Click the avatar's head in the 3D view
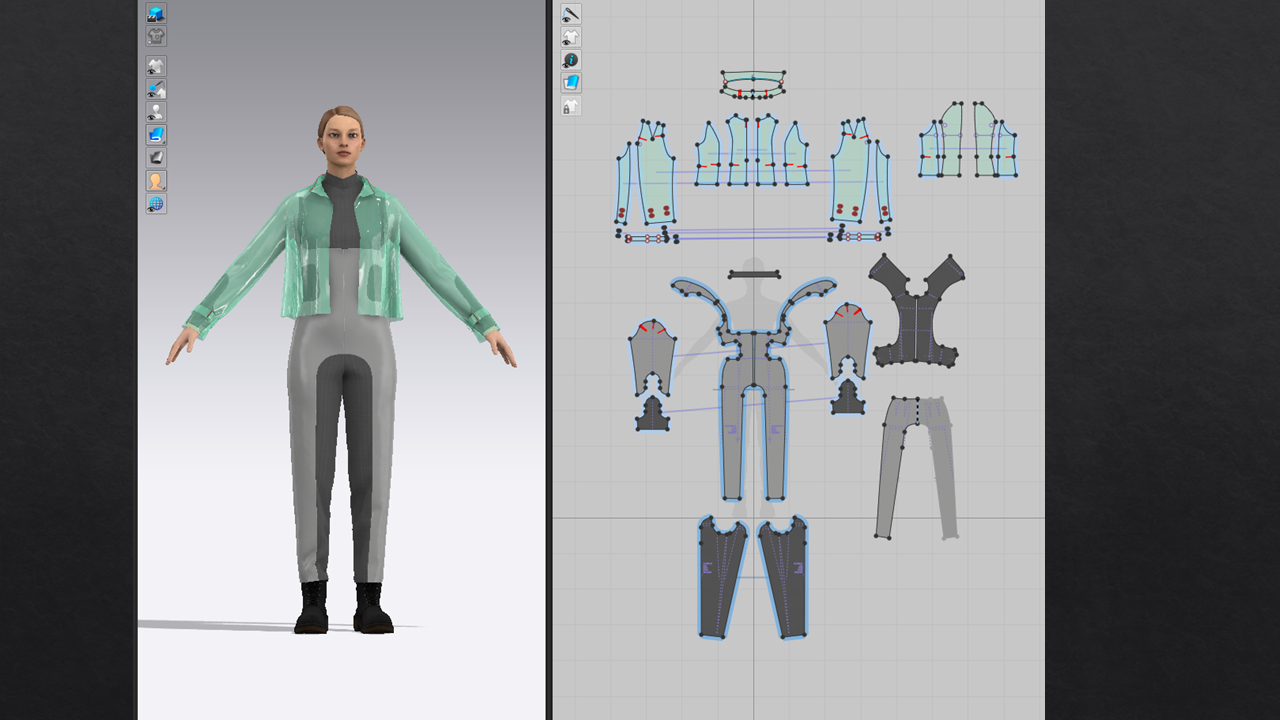 pyautogui.click(x=341, y=138)
